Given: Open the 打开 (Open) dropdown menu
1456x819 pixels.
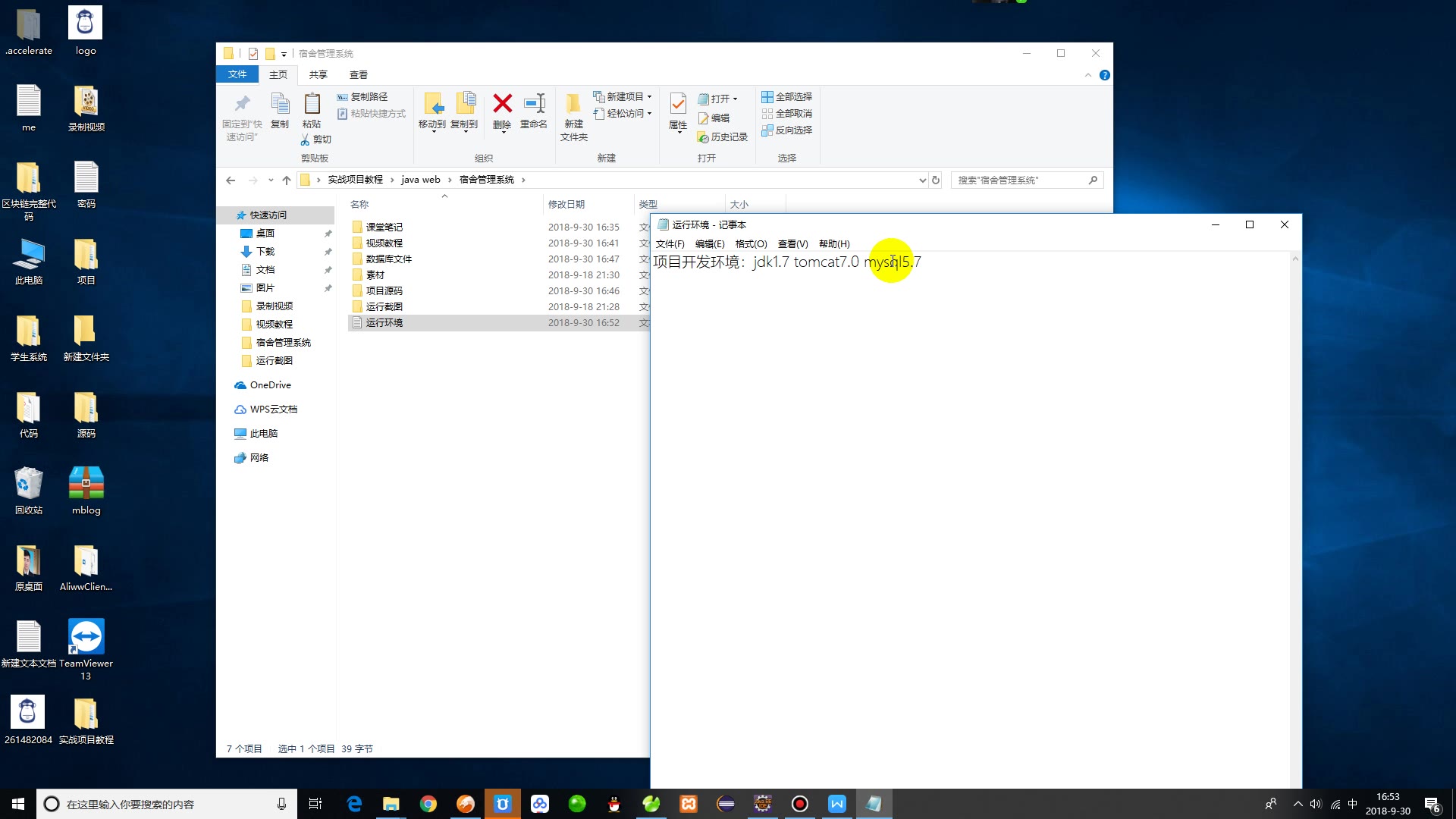Looking at the screenshot, I should pos(733,98).
